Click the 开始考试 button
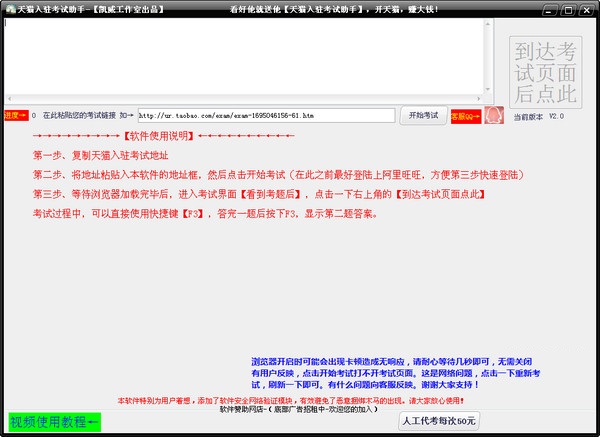Viewport: 600px width, 437px height. point(423,116)
